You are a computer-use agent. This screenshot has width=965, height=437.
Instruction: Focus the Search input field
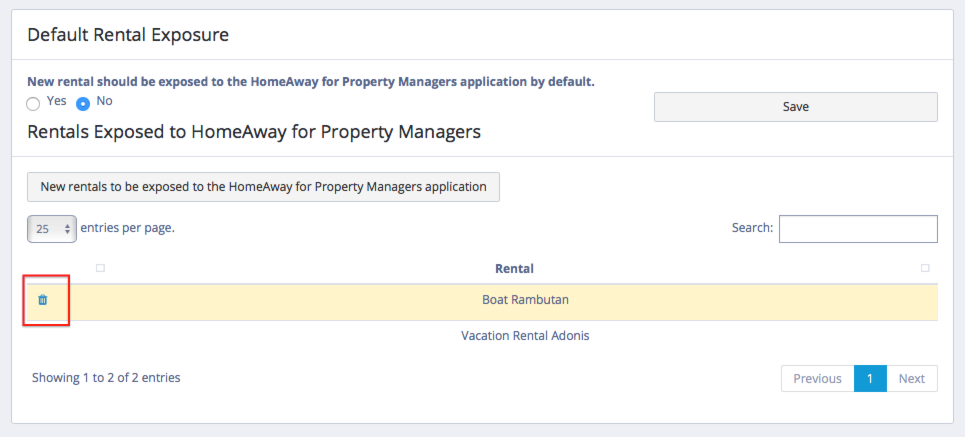[x=858, y=229]
